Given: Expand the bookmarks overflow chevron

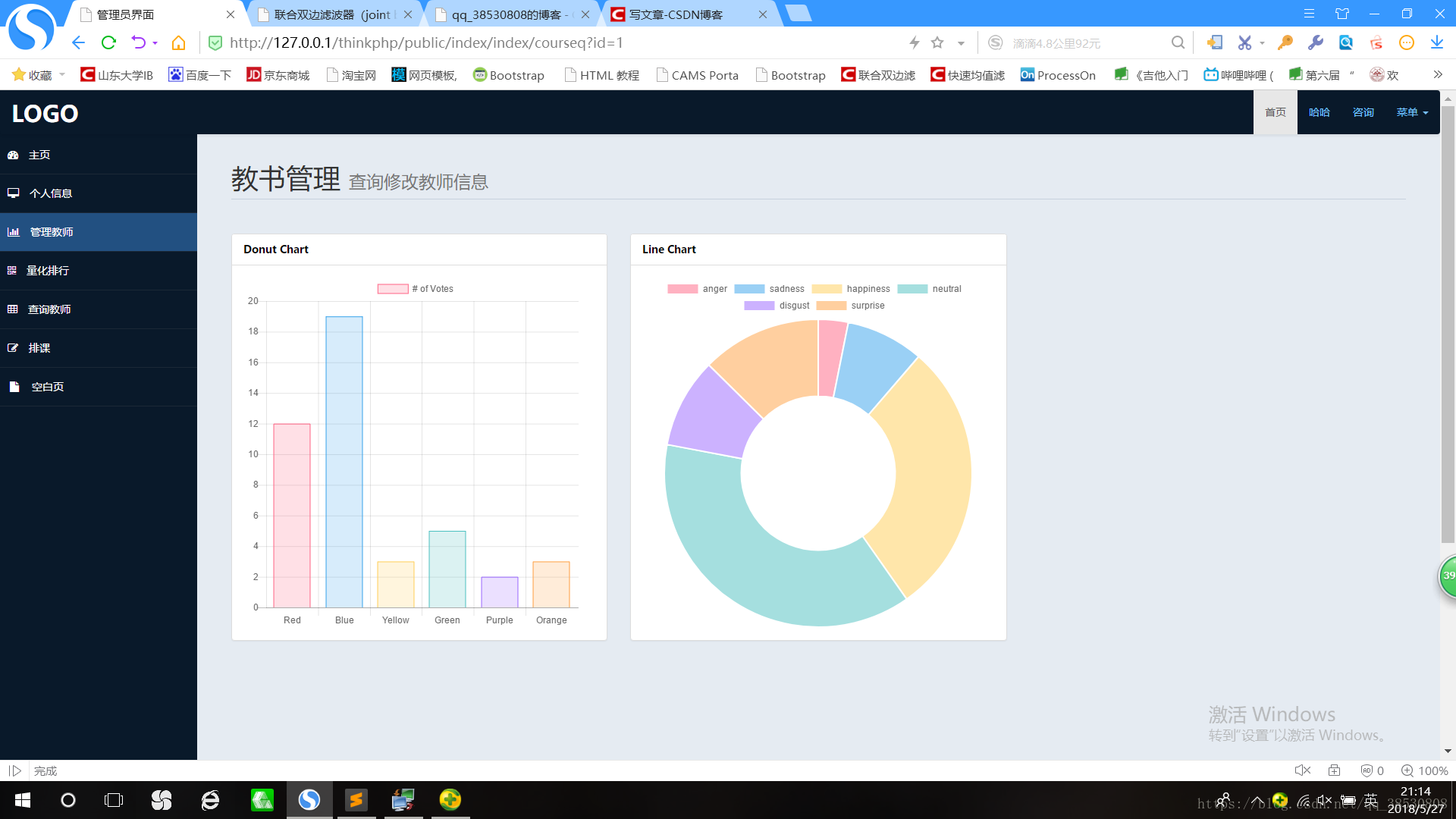Looking at the screenshot, I should (1437, 74).
